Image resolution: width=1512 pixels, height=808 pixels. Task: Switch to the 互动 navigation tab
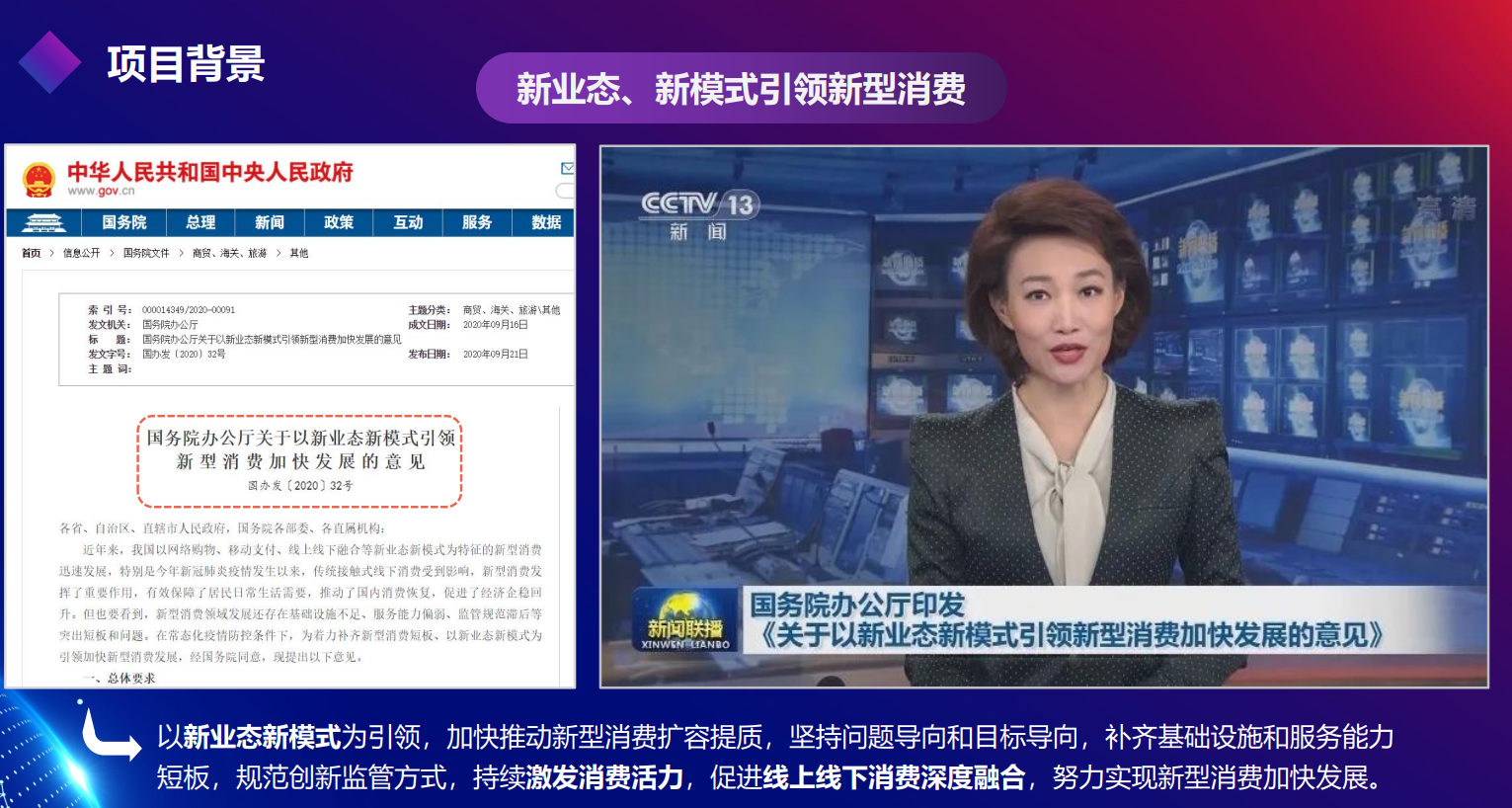coord(408,222)
